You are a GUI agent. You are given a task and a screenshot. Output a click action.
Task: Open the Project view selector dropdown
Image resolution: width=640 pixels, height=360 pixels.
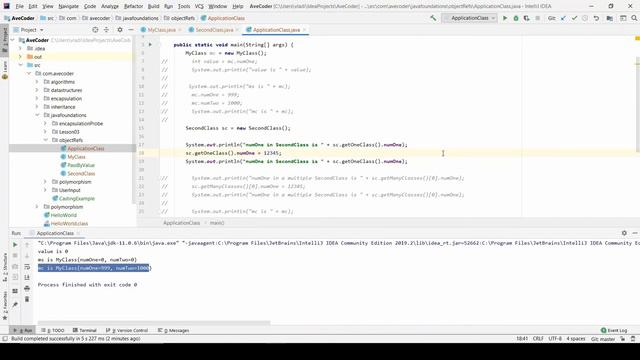[x=29, y=30]
